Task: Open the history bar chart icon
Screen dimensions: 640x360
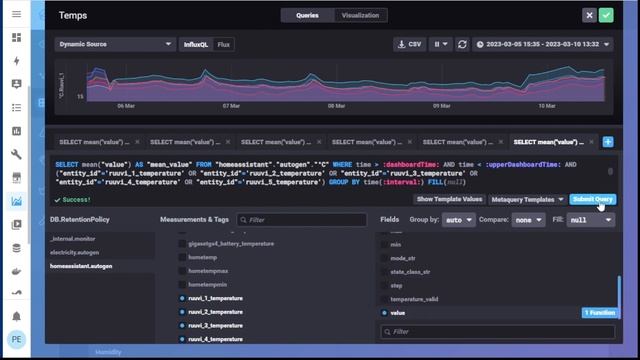Action: pos(16,131)
